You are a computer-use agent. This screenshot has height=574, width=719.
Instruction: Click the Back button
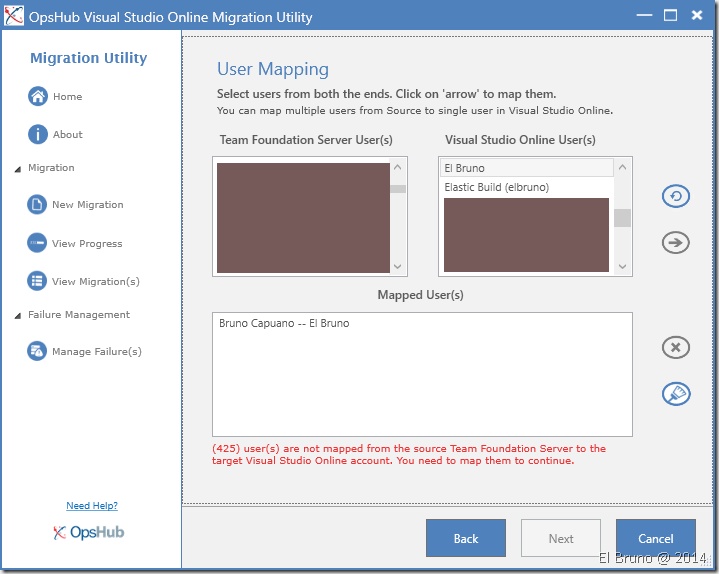[465, 538]
